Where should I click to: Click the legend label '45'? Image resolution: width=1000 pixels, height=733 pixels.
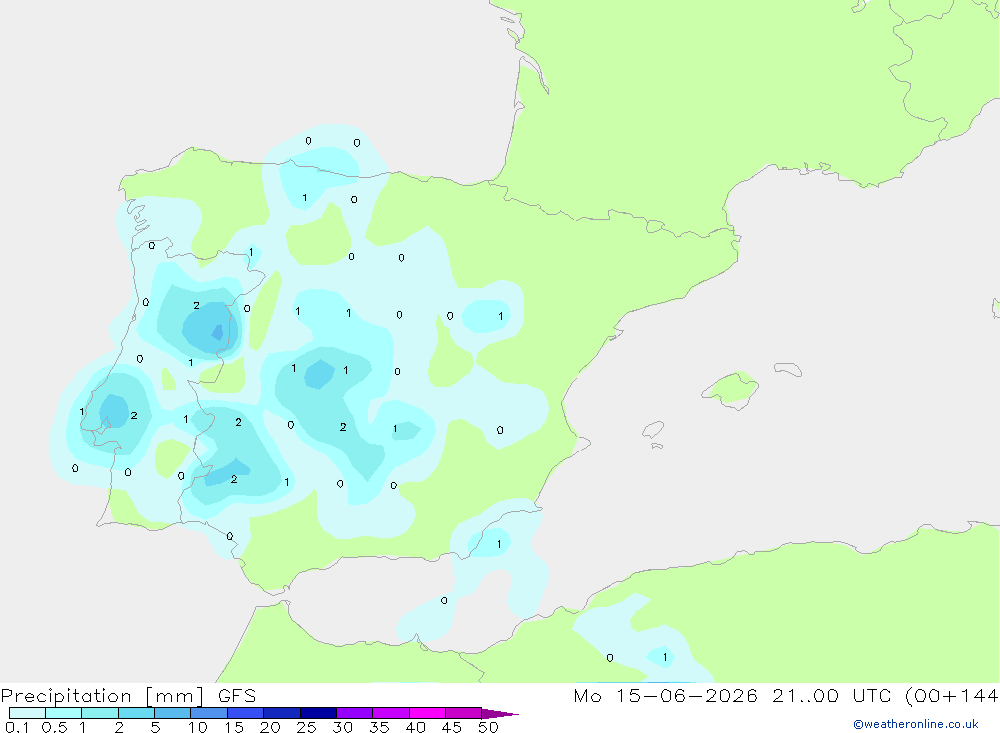tap(452, 727)
